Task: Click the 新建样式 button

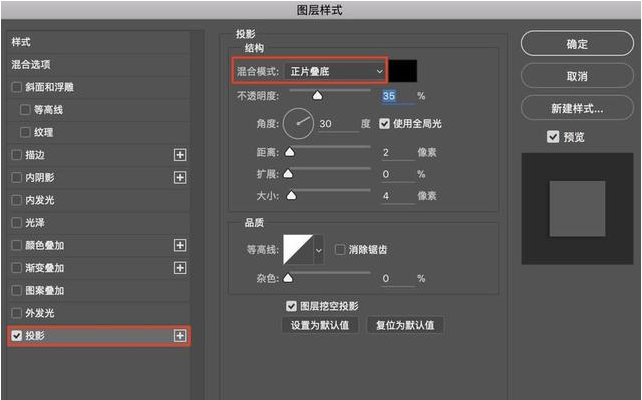Action: click(576, 108)
